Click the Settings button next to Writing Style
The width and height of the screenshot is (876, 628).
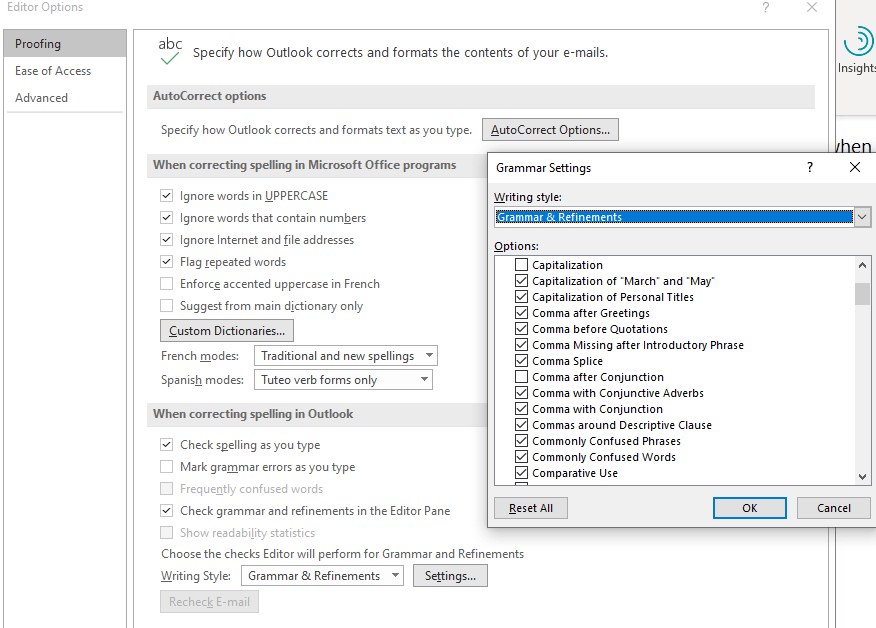point(450,575)
